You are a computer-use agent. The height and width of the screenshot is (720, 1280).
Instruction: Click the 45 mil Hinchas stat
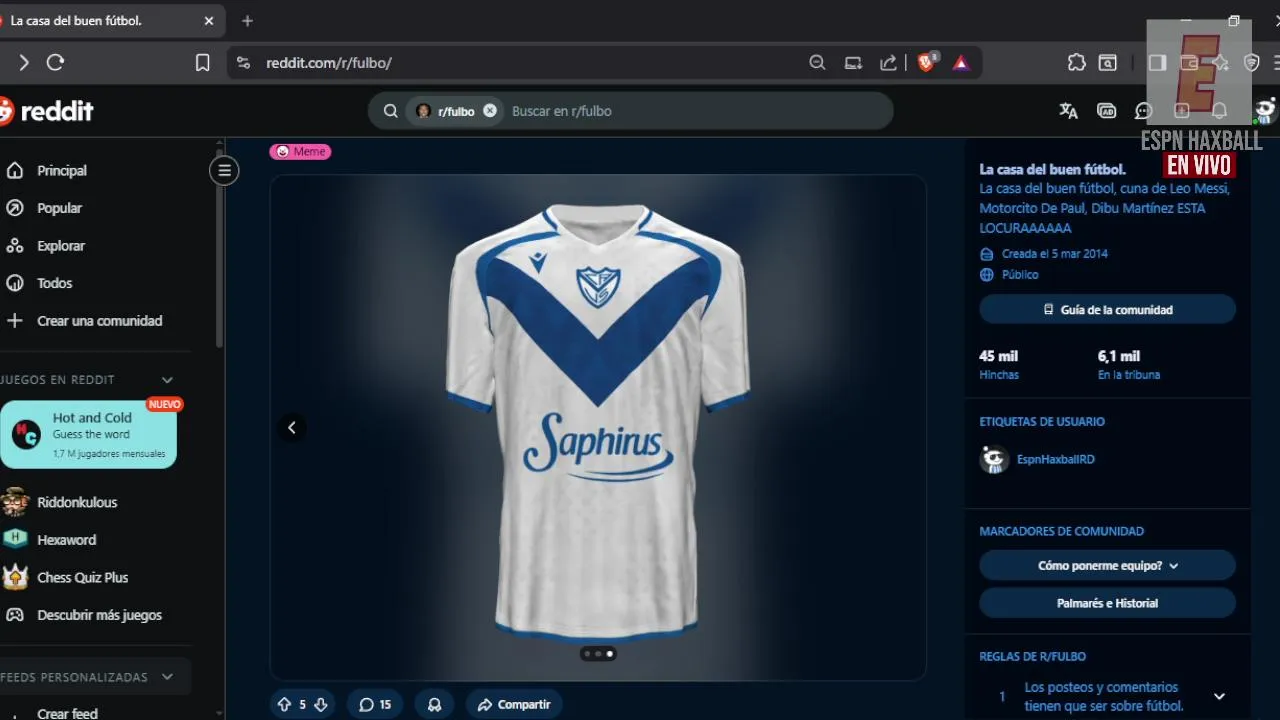[x=999, y=365]
